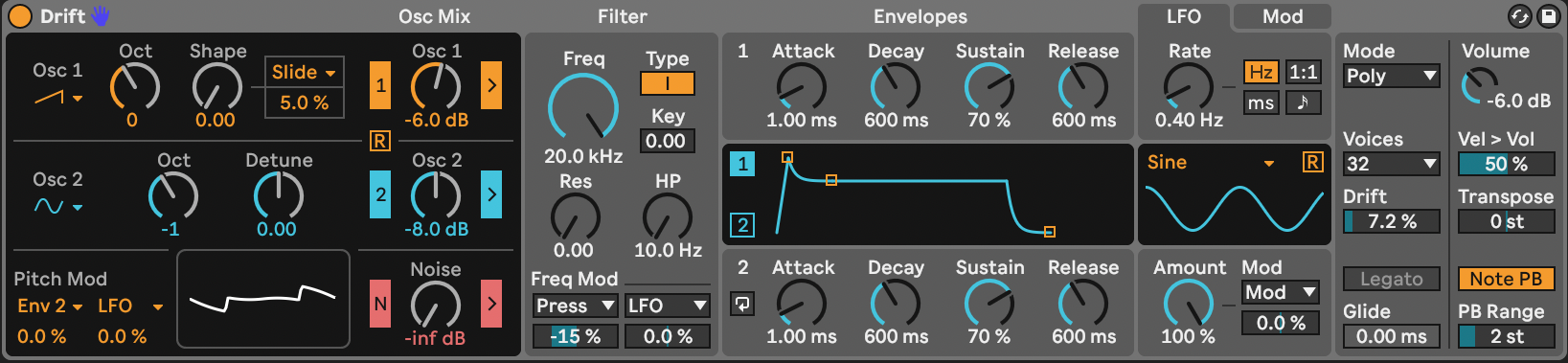This screenshot has height=363, width=1568.
Task: Set LFO rate mode to Hz
Action: tap(1261, 72)
